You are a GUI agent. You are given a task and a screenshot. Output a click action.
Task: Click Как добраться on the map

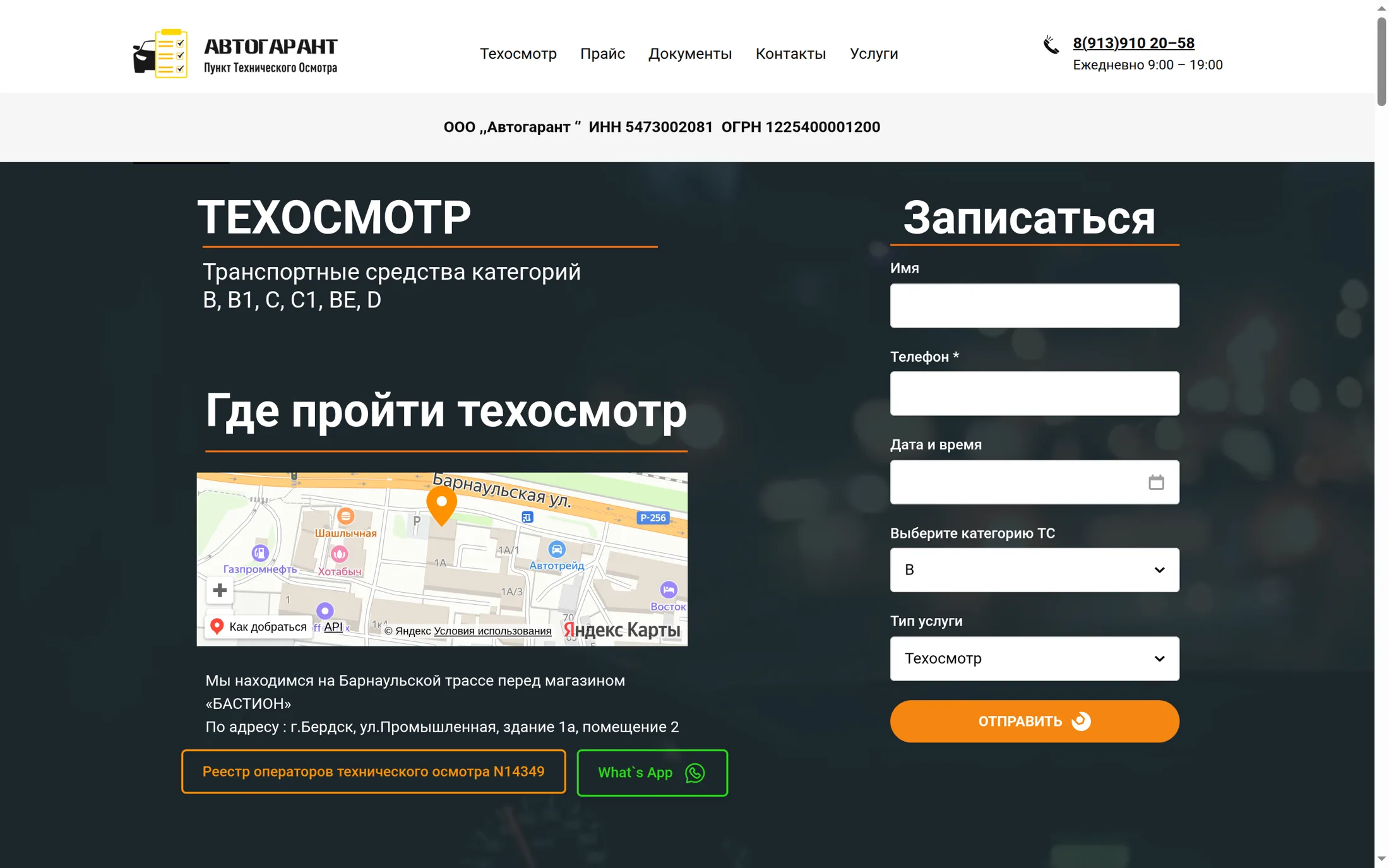point(259,626)
